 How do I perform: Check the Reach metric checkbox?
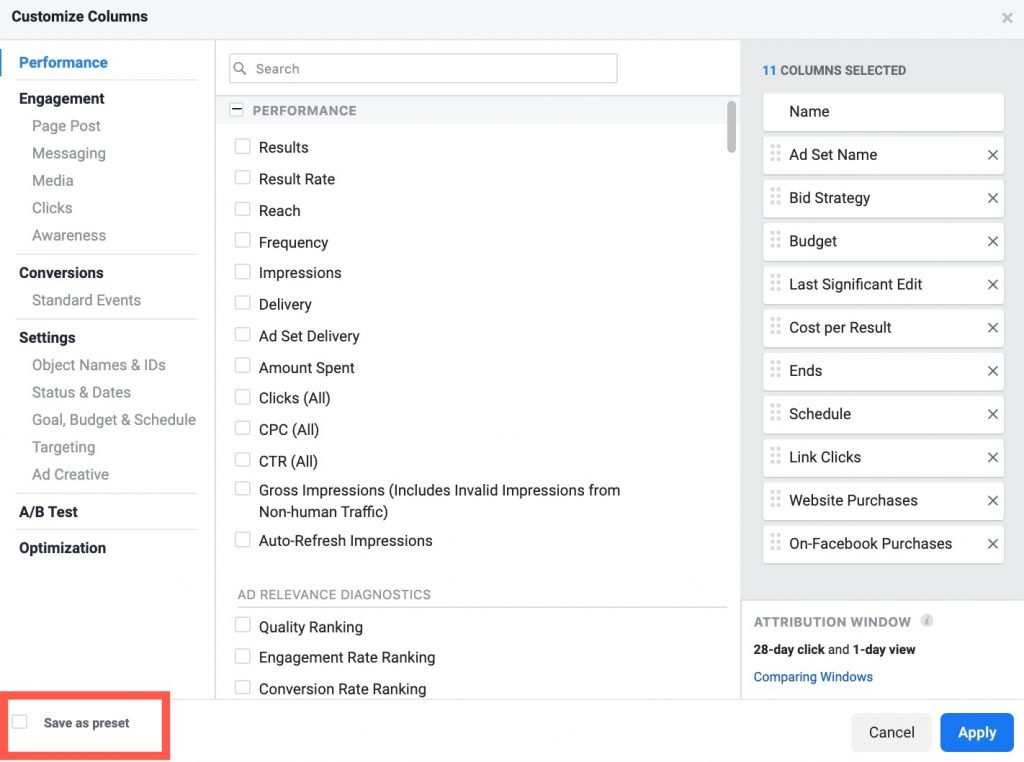[x=243, y=210]
